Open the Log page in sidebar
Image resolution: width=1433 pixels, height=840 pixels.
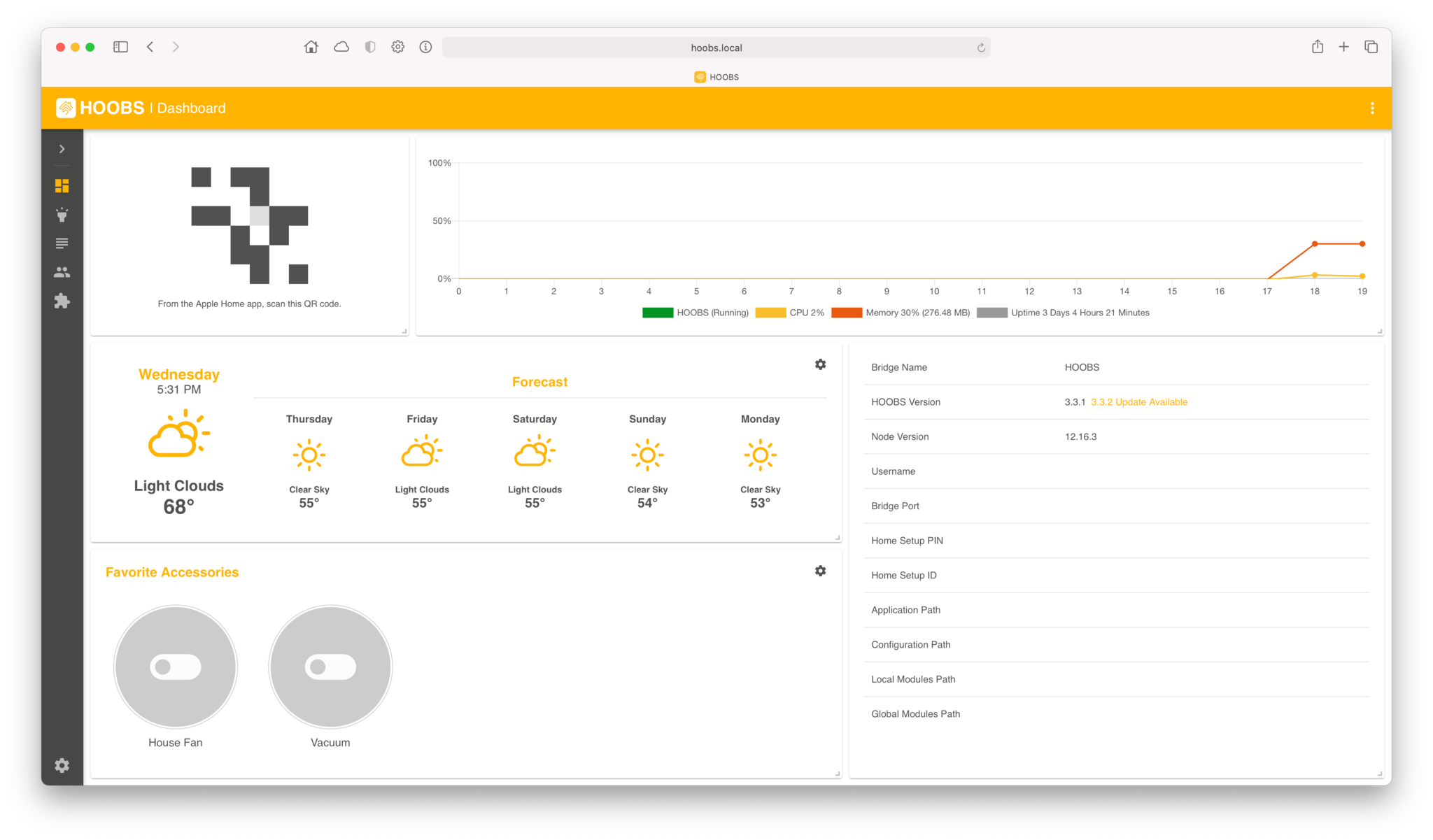[62, 243]
